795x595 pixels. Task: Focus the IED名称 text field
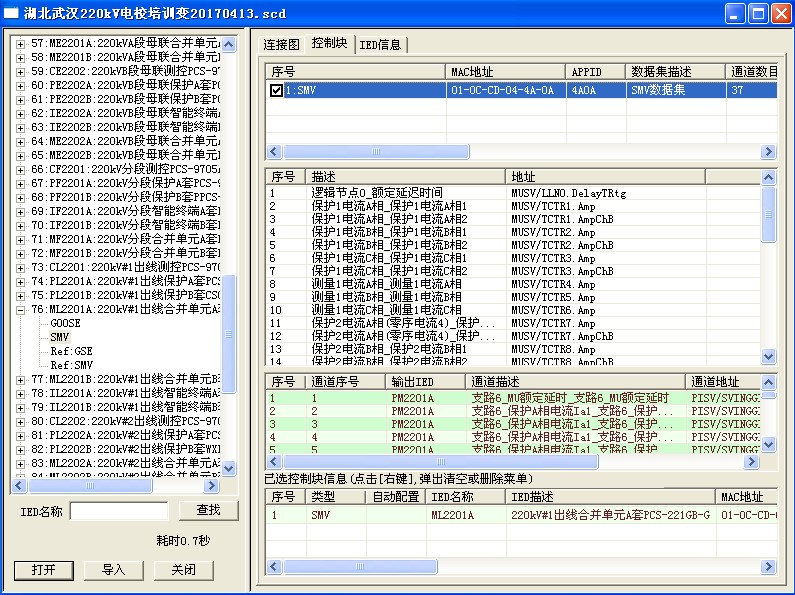pyautogui.click(x=119, y=511)
